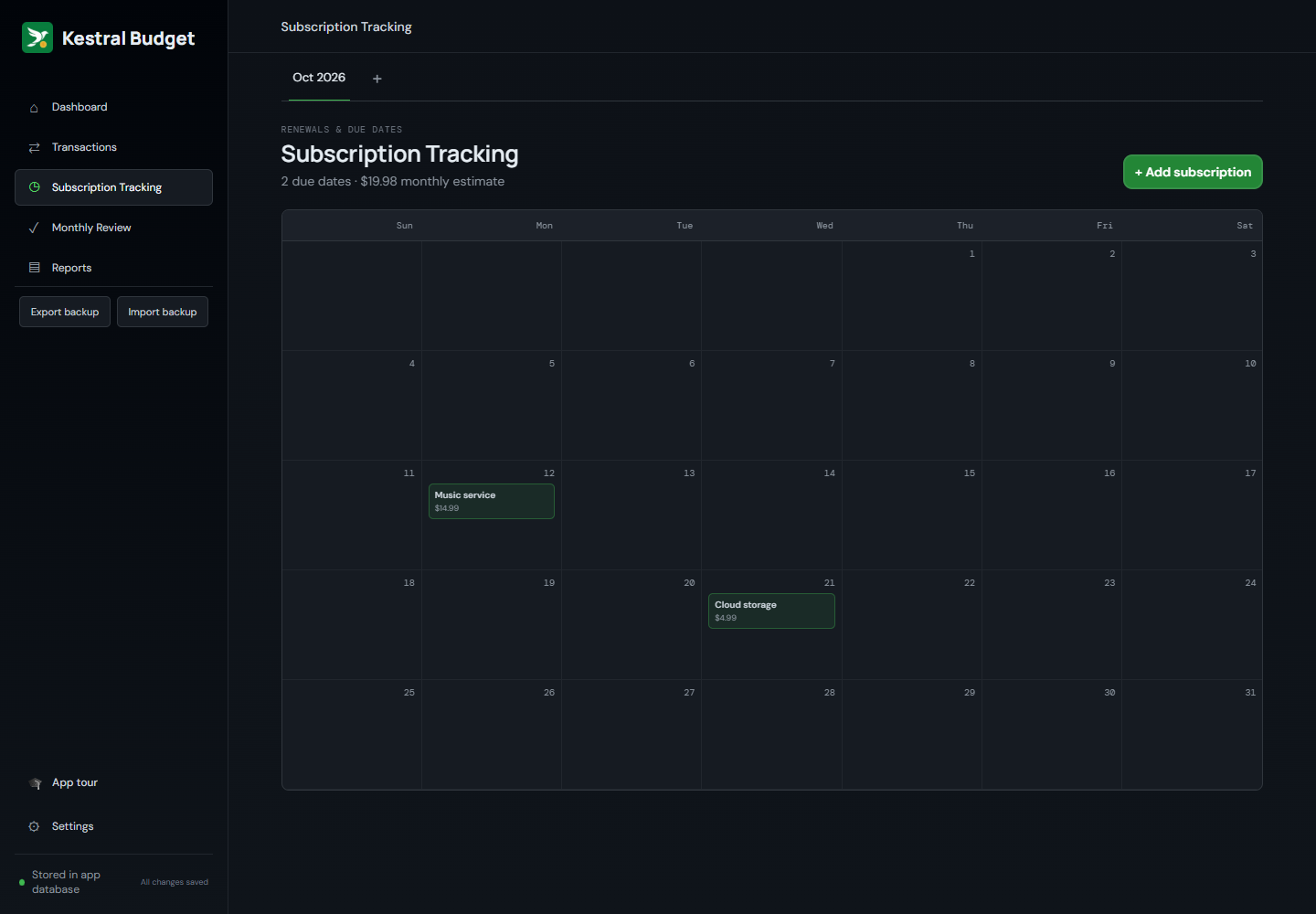Add a new month tab with plus icon
The width and height of the screenshot is (1316, 914).
coord(377,79)
